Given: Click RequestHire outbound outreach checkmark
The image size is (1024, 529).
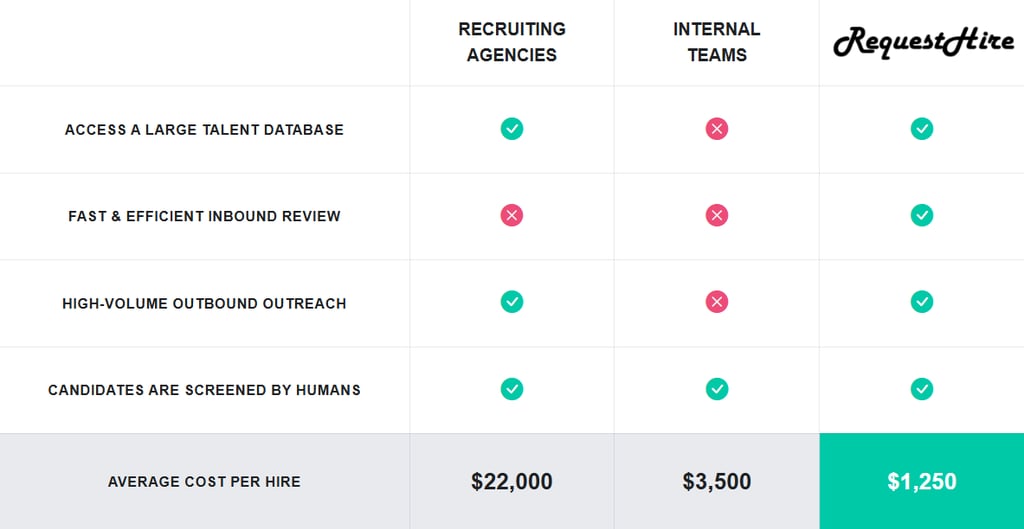Looking at the screenshot, I should click(x=922, y=302).
